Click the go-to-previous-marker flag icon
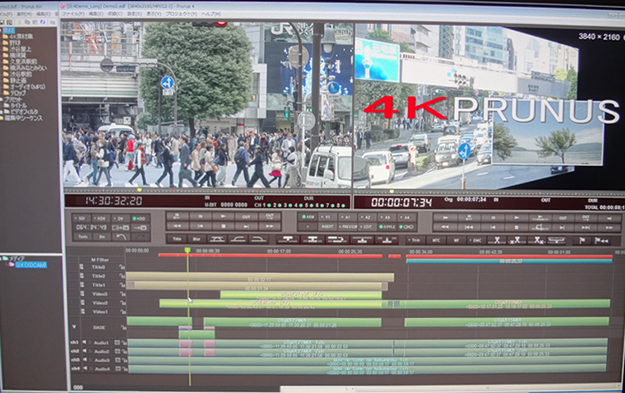625x393 pixels. pyautogui.click(x=601, y=240)
